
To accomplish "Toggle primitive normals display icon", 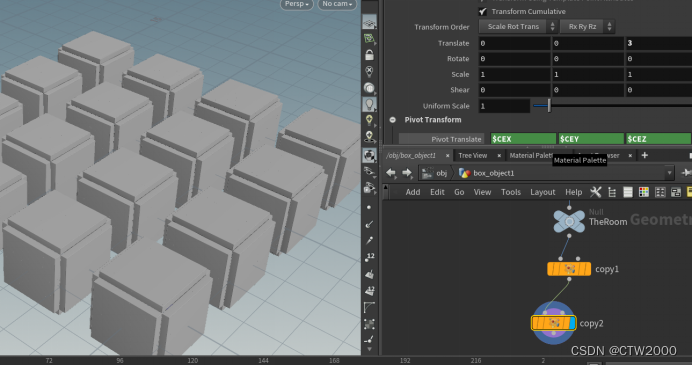I will point(370,274).
